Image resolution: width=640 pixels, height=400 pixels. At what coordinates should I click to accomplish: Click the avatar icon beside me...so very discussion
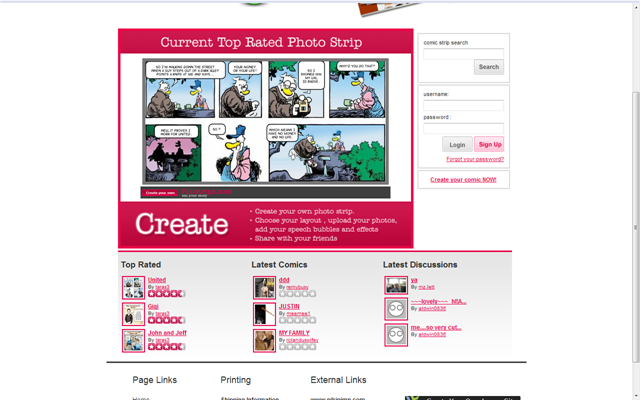pos(396,335)
